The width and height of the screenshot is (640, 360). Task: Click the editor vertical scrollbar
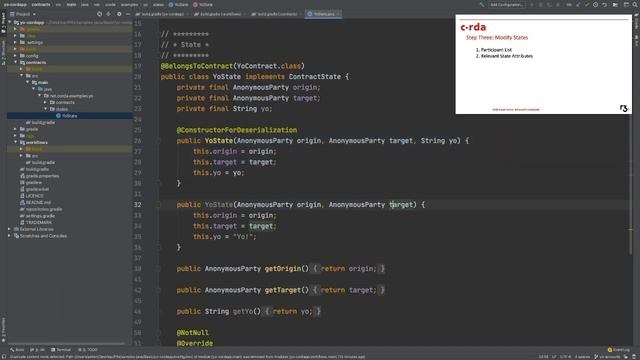coord(631,184)
